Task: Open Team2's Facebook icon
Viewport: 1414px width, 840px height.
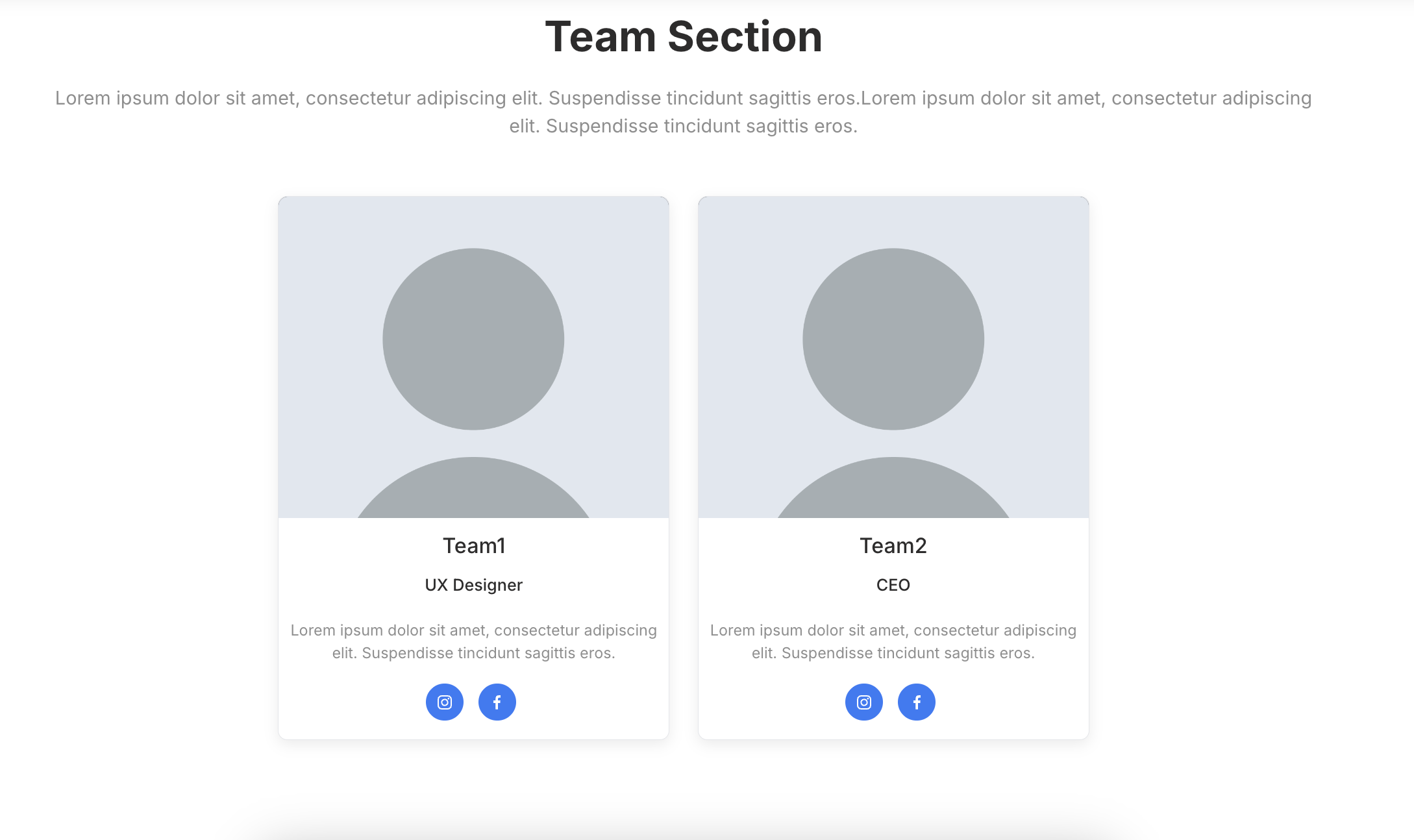Action: click(917, 702)
